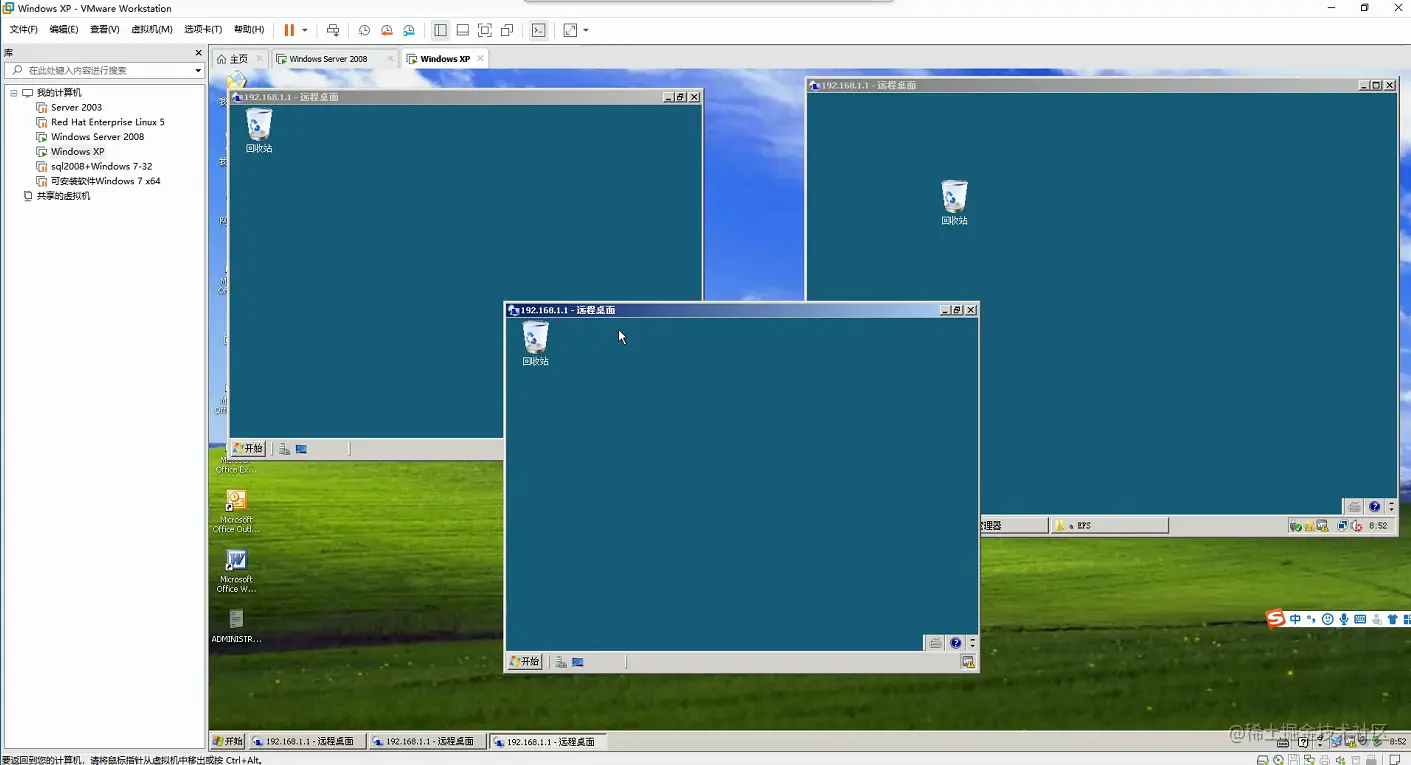1411x765 pixels.
Task: Click the EFS folder taskbar button in the right remote window
Action: (1109, 525)
